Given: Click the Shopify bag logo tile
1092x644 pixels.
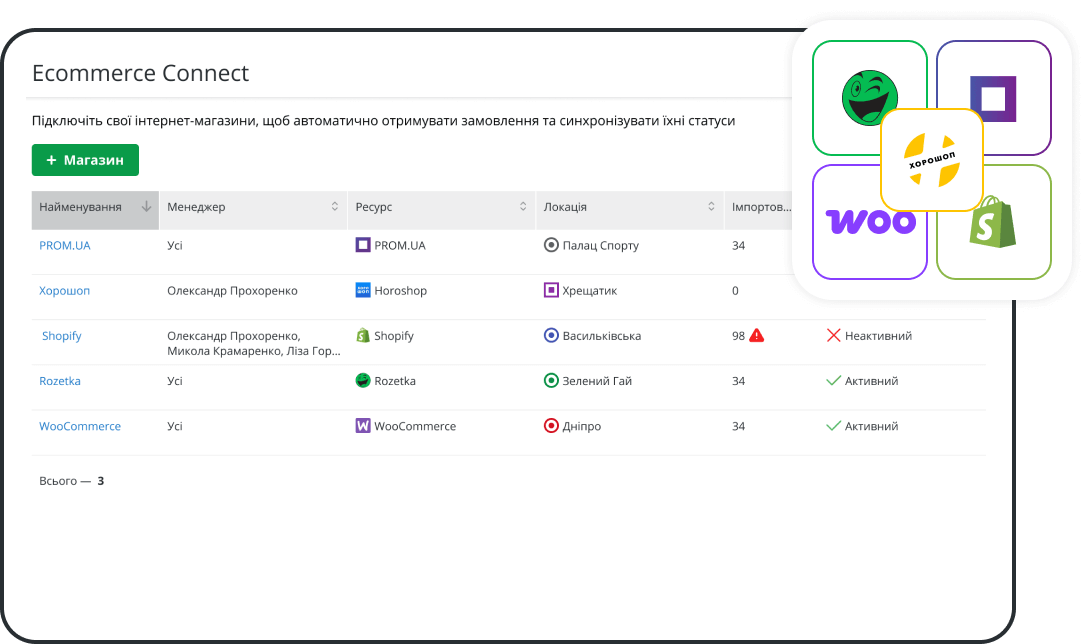Looking at the screenshot, I should (993, 222).
